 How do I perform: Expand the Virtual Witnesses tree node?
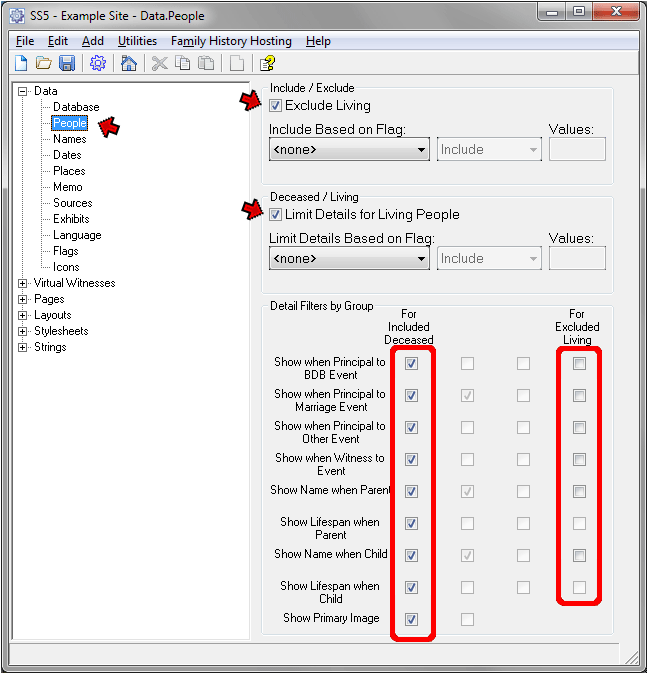tap(23, 283)
